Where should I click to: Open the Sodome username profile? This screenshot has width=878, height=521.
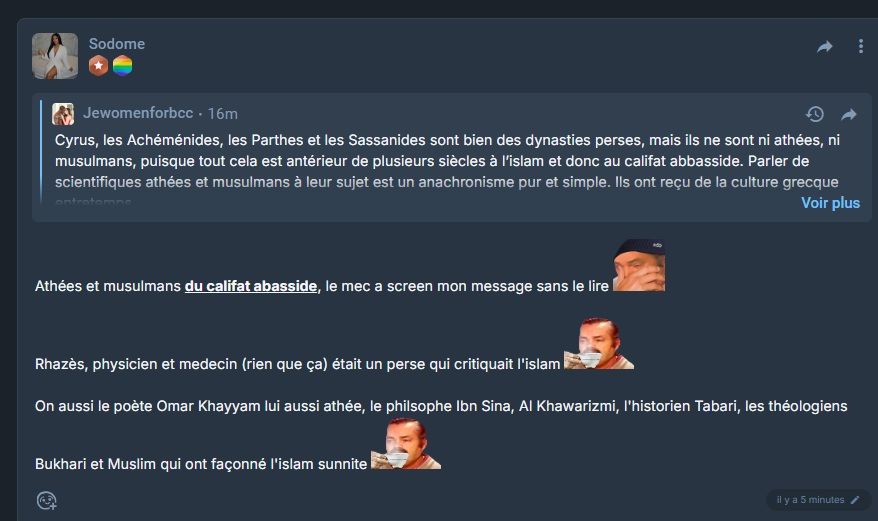(x=116, y=44)
